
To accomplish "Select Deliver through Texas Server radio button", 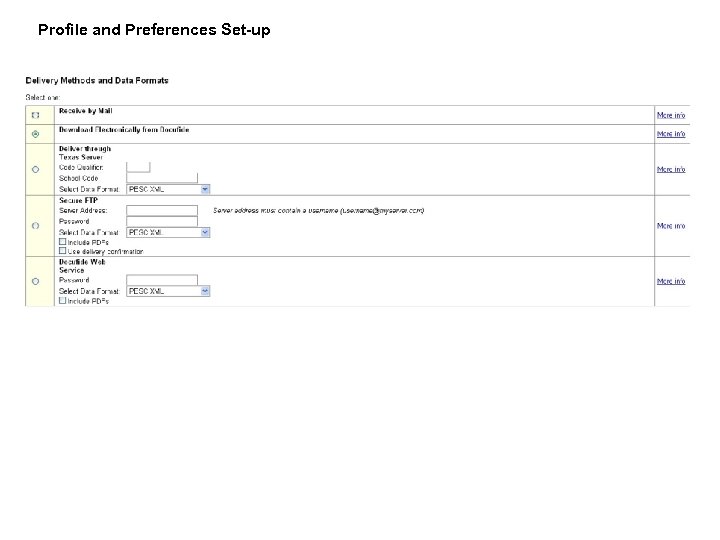I will coord(36,169).
